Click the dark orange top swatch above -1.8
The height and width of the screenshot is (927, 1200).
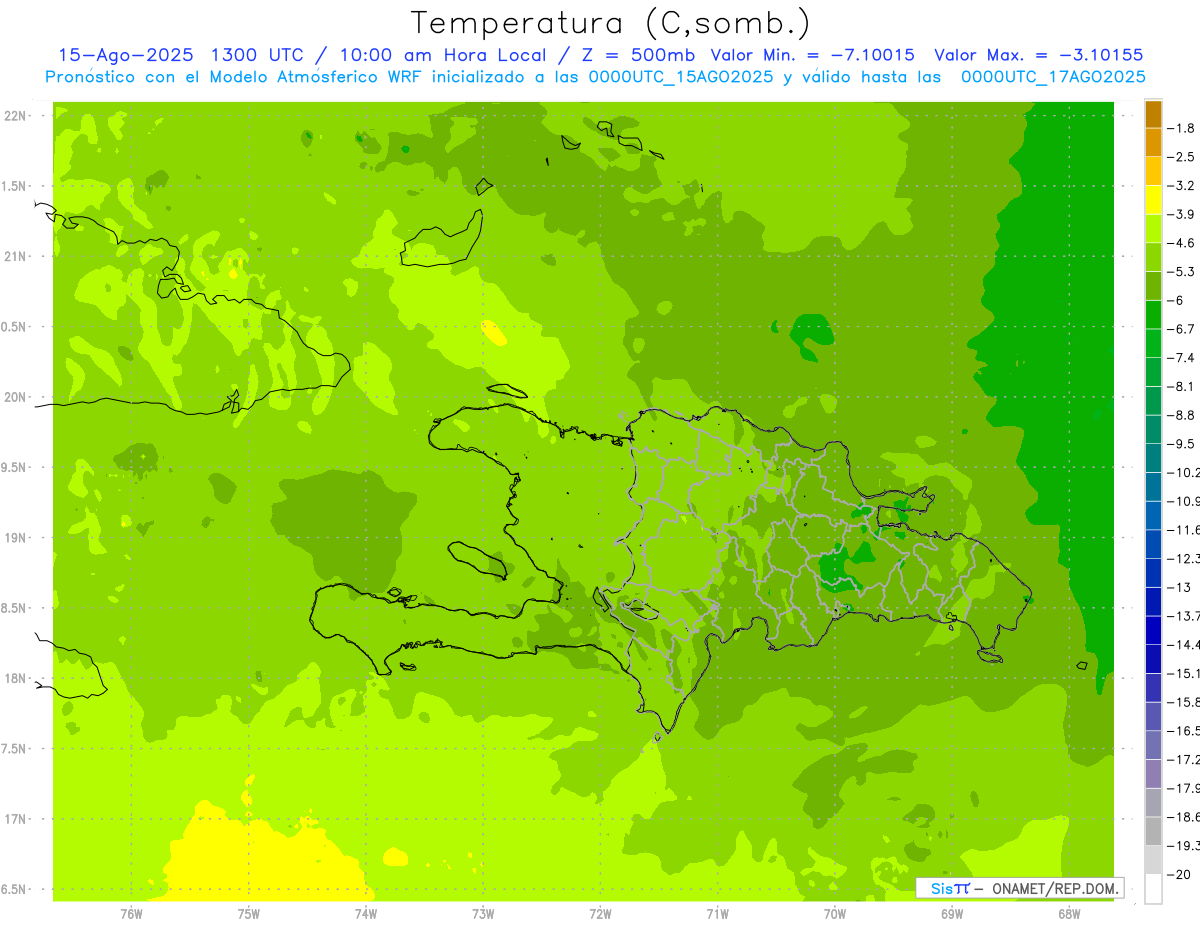point(1153,114)
